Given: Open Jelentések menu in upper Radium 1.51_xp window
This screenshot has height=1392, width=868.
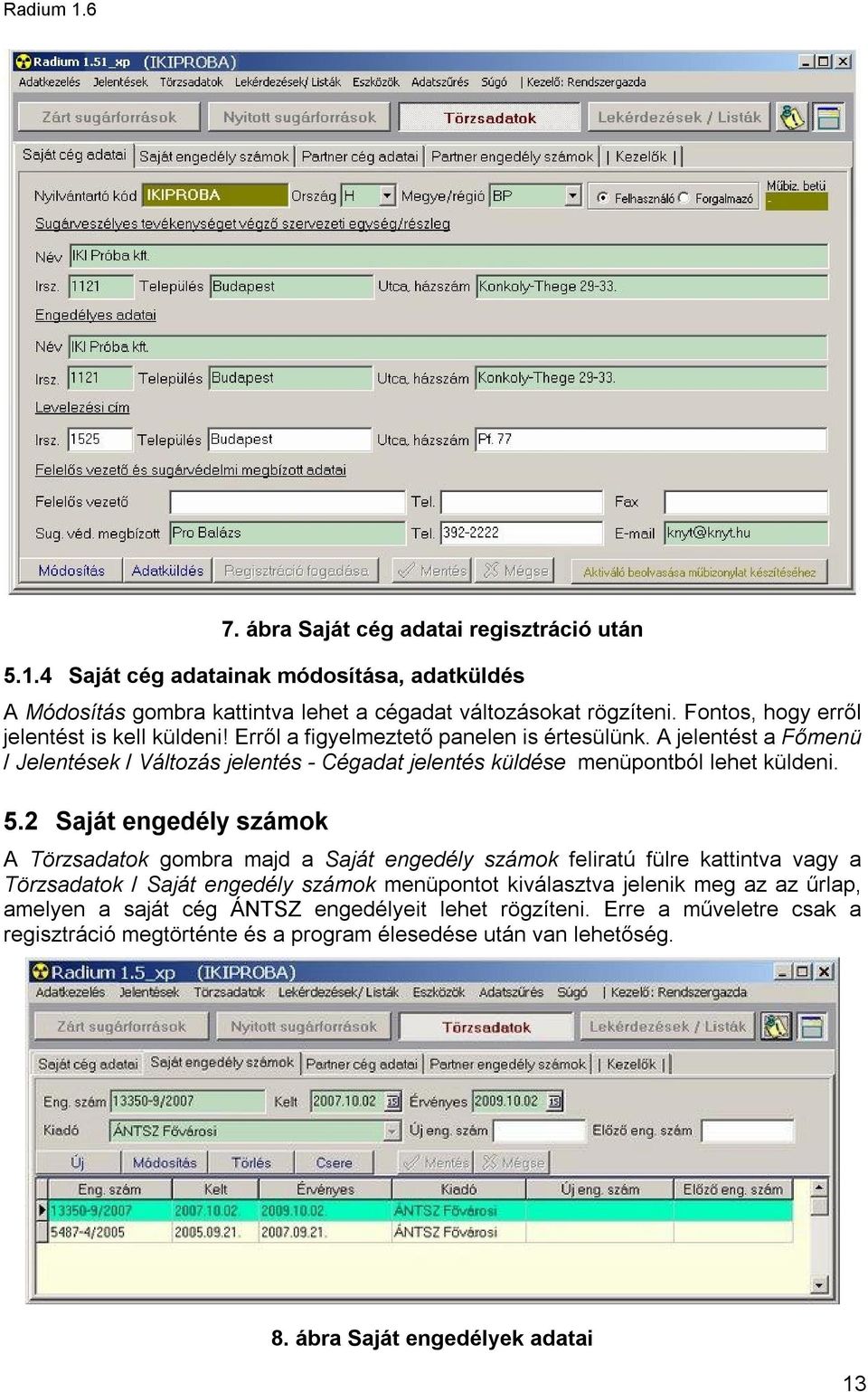Looking at the screenshot, I should point(120,82).
